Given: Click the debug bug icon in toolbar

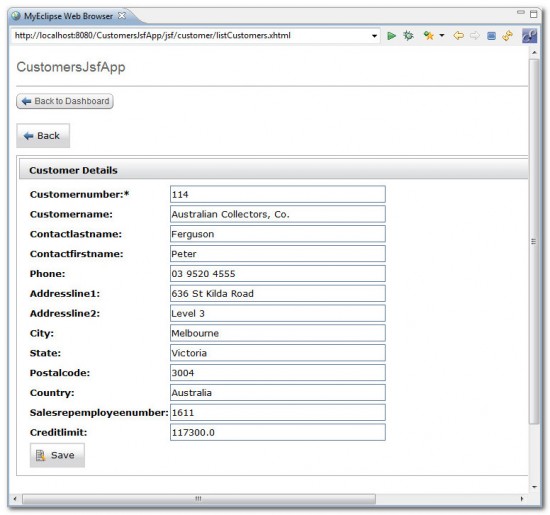Looking at the screenshot, I should click(x=408, y=36).
